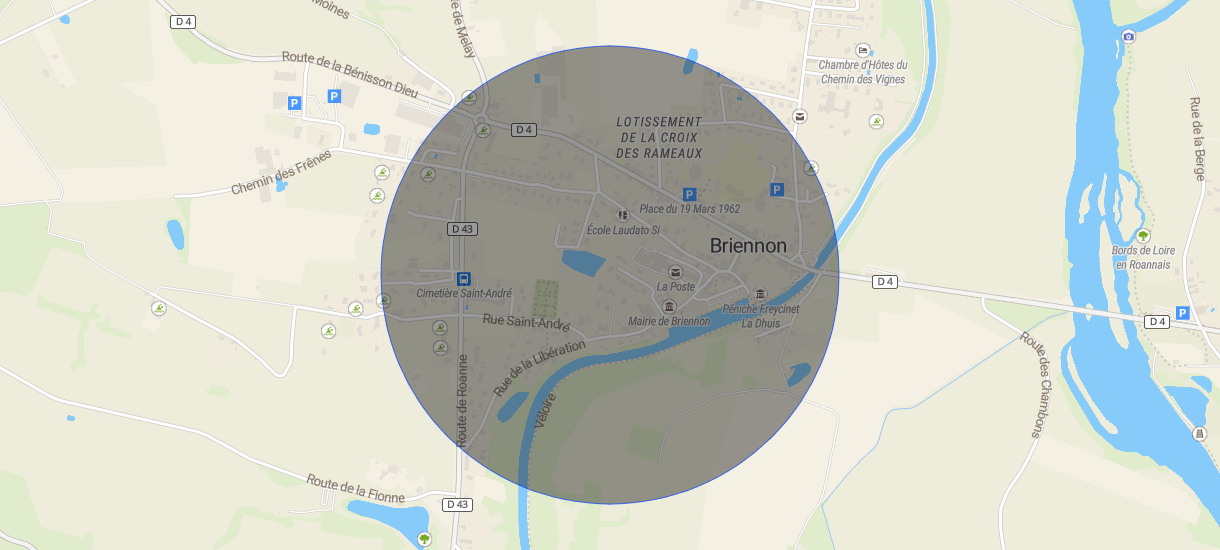Select the Mairie de Briennon building icon
This screenshot has height=550, width=1220.
[669, 306]
